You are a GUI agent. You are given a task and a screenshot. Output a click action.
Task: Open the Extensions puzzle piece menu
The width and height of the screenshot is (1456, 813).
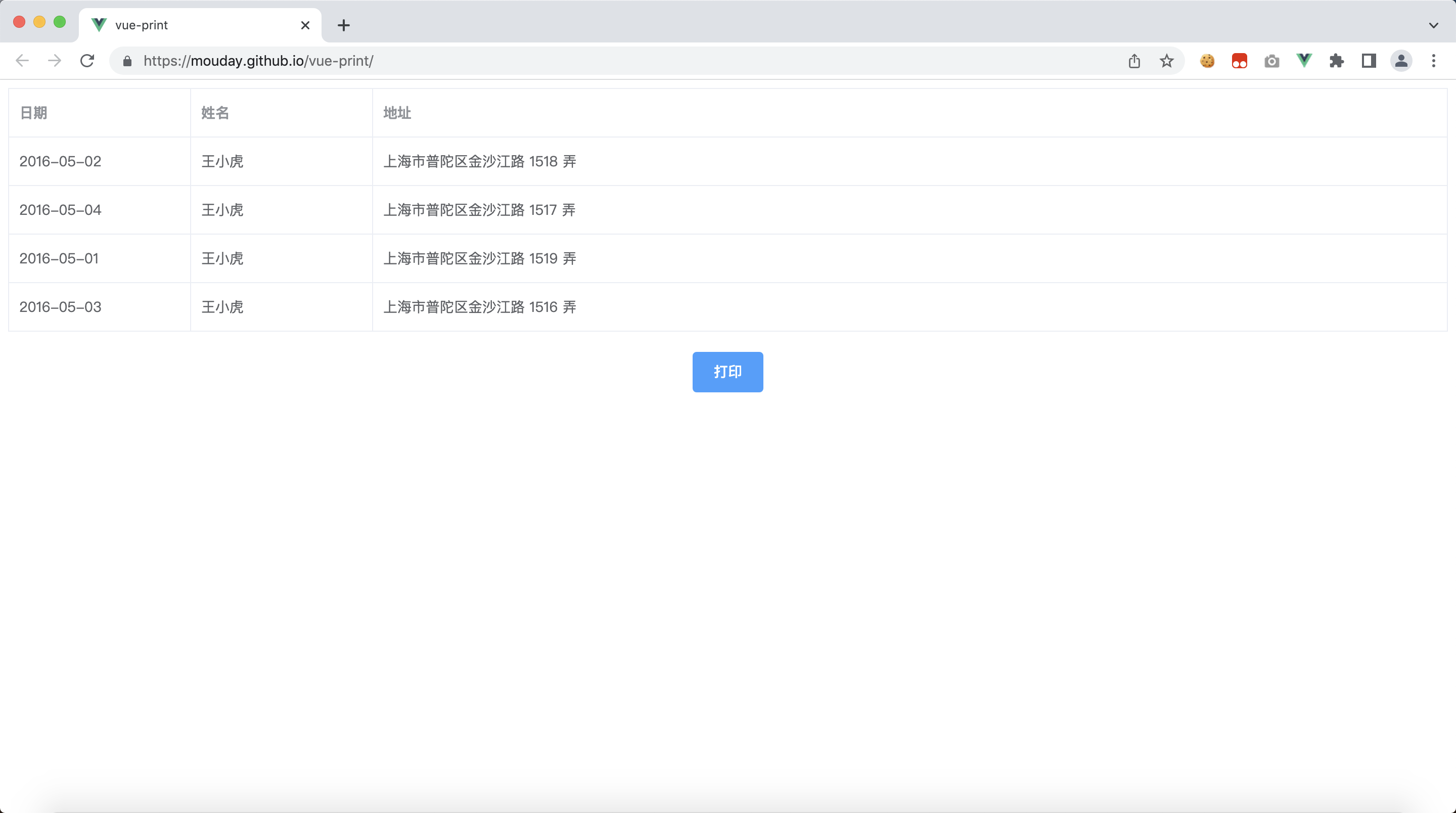point(1336,61)
